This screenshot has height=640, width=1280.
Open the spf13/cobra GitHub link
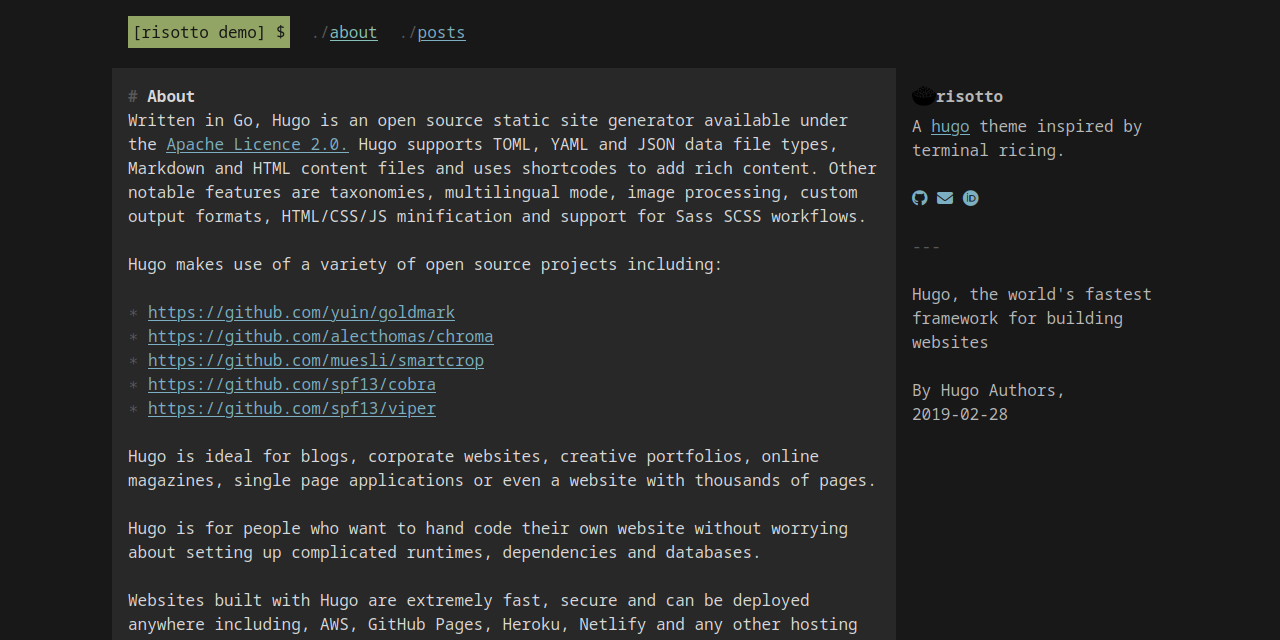(291, 384)
